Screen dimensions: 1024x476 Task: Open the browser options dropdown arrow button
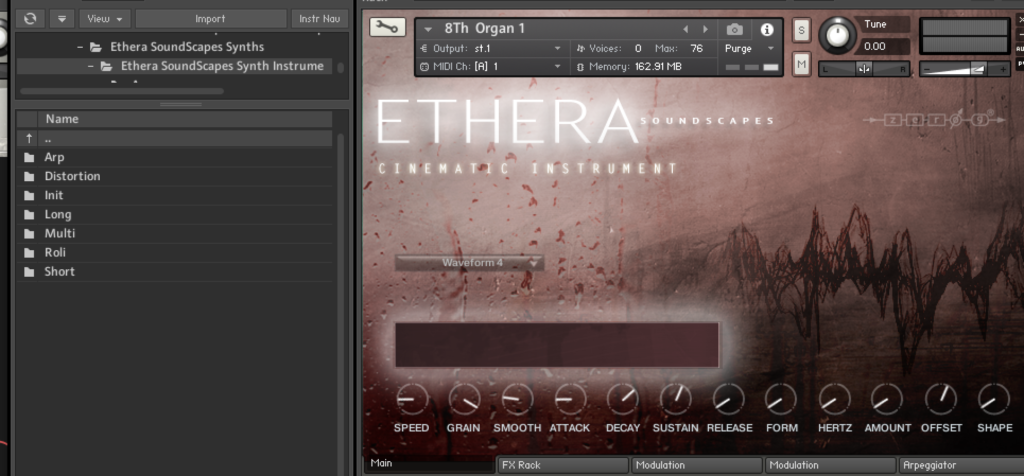pos(62,18)
